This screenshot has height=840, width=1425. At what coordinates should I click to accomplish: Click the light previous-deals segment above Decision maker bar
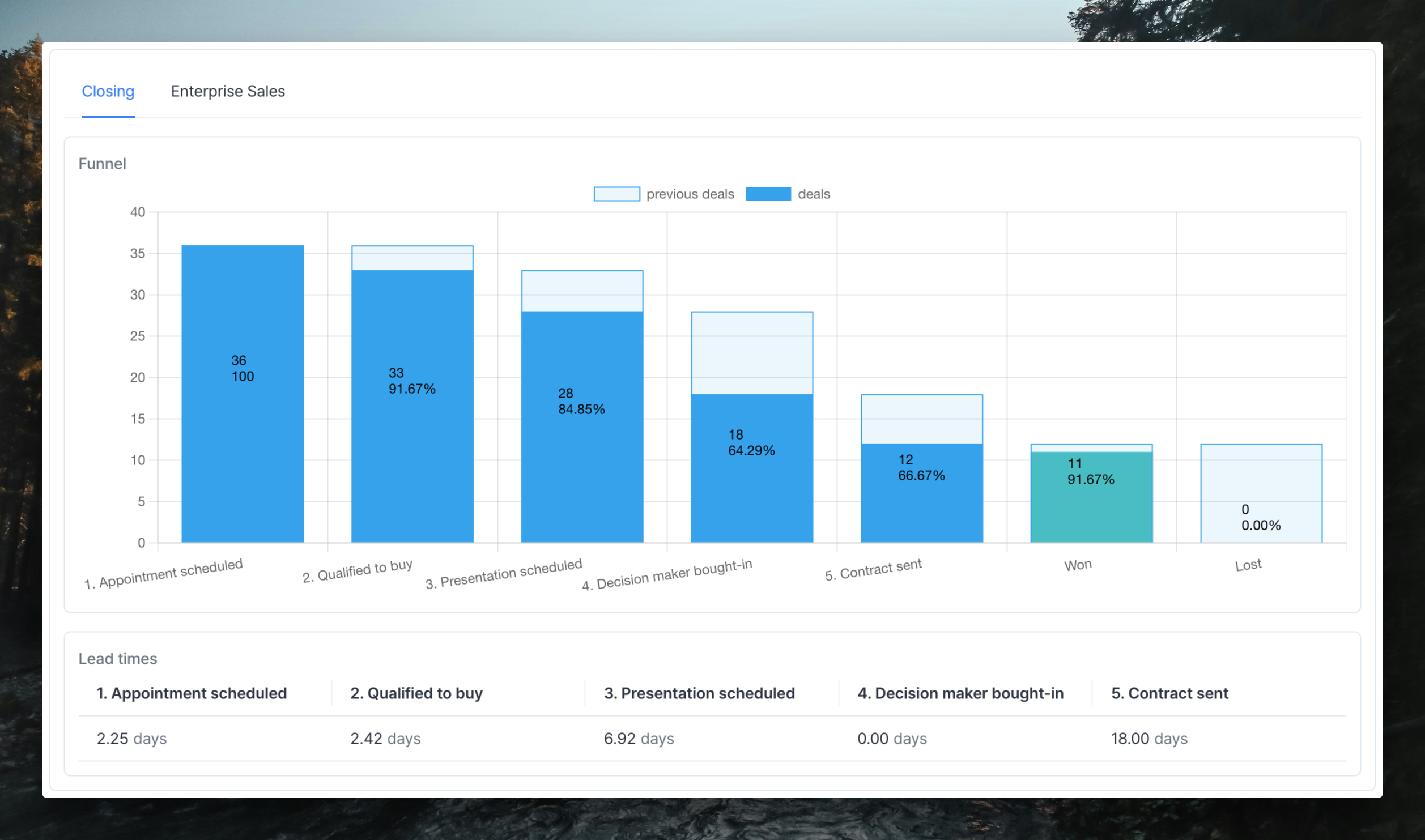pyautogui.click(x=752, y=352)
